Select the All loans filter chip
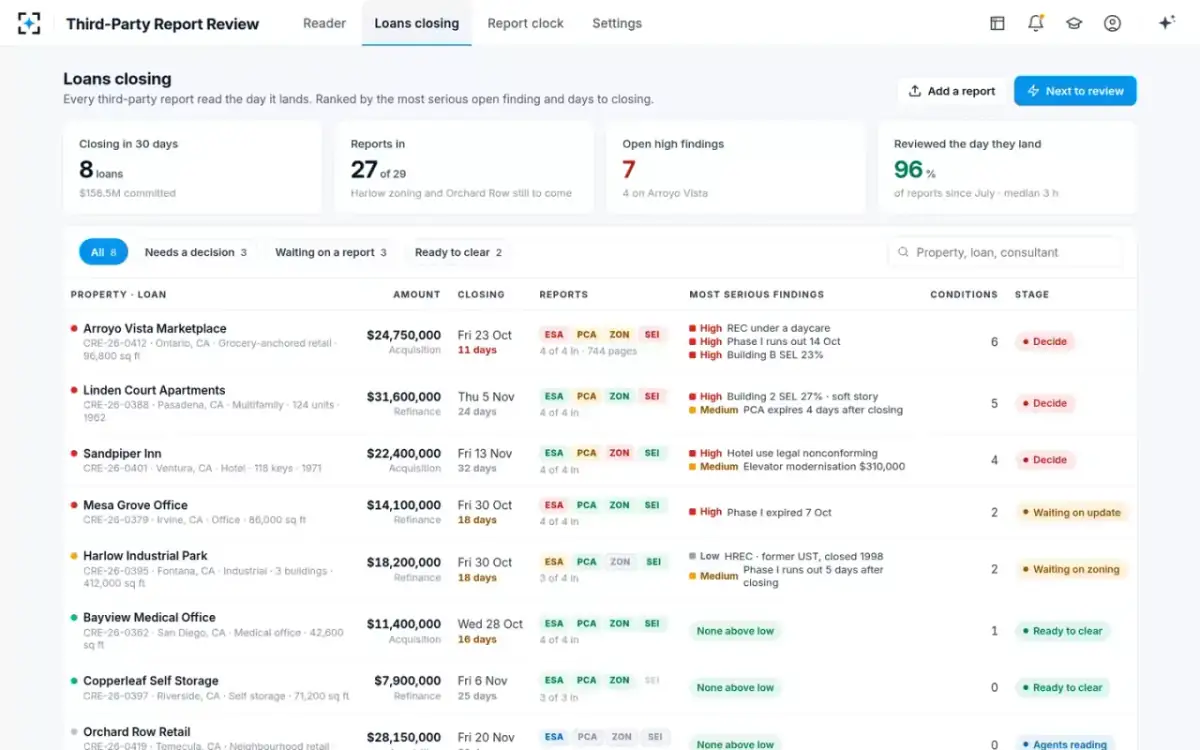The width and height of the screenshot is (1200, 750). point(104,252)
